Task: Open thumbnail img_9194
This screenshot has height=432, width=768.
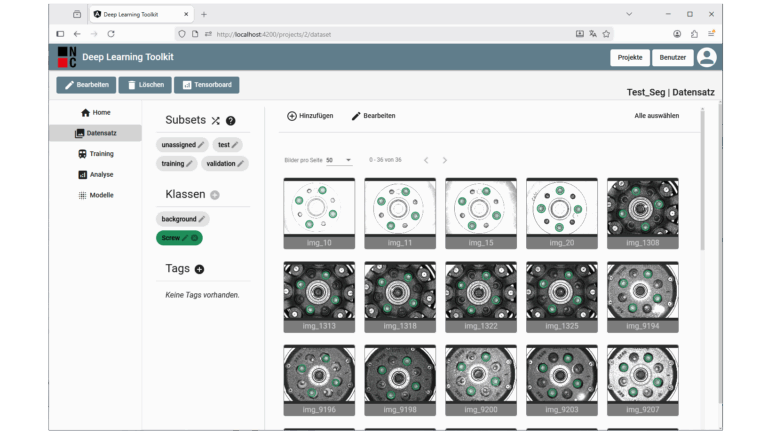Action: click(643, 297)
